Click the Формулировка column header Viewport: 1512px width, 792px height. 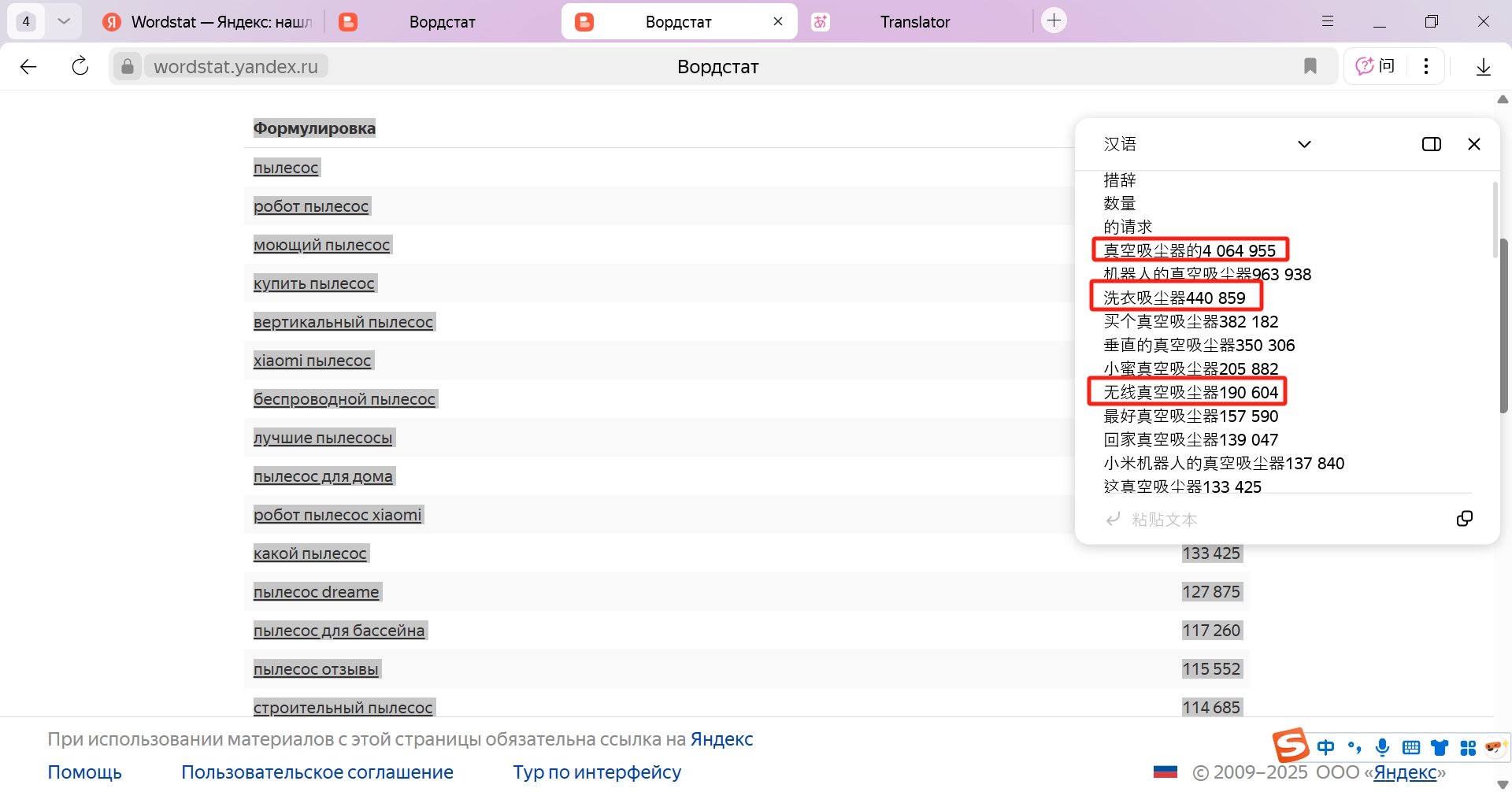tap(314, 128)
